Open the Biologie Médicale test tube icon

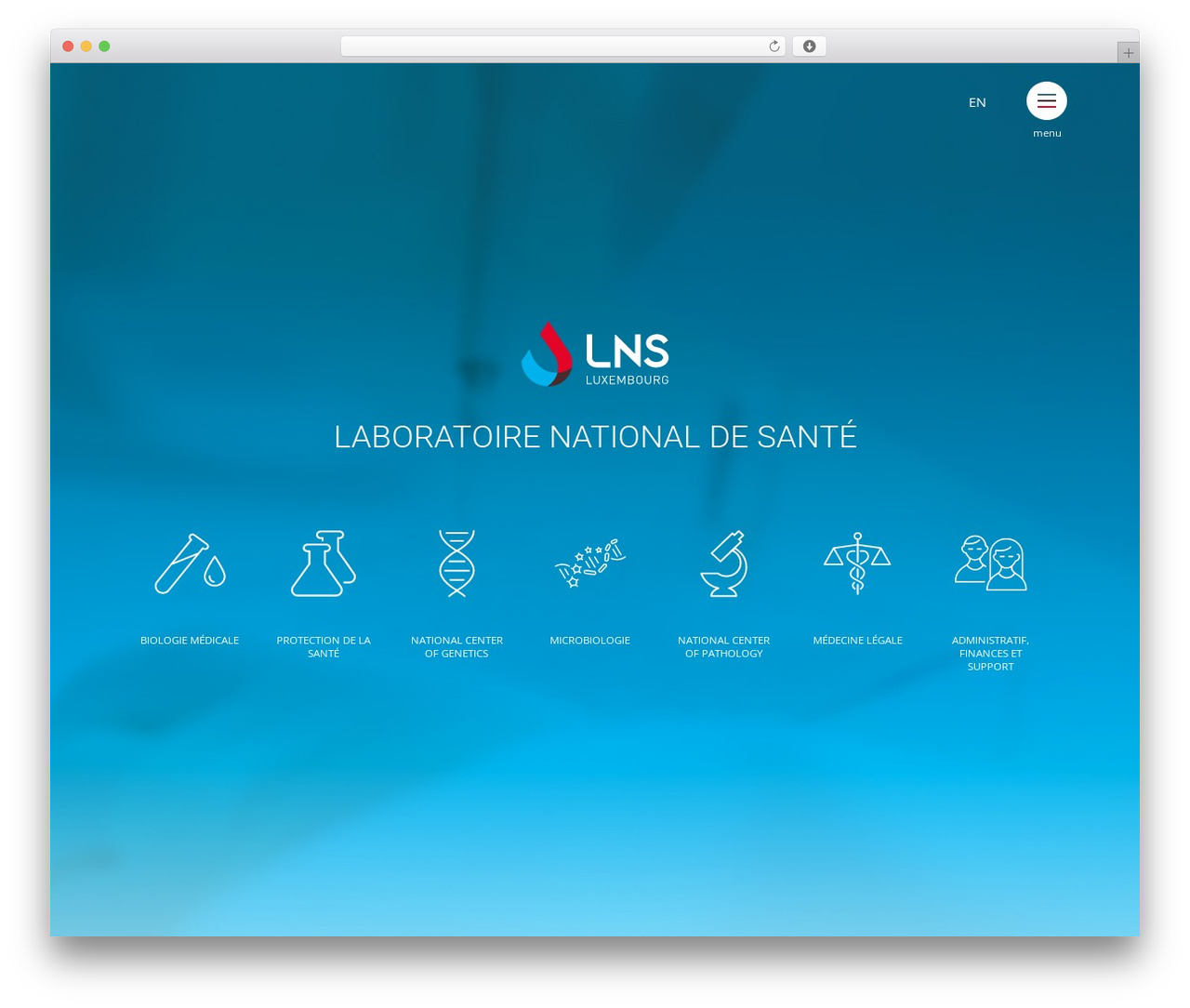tap(190, 564)
